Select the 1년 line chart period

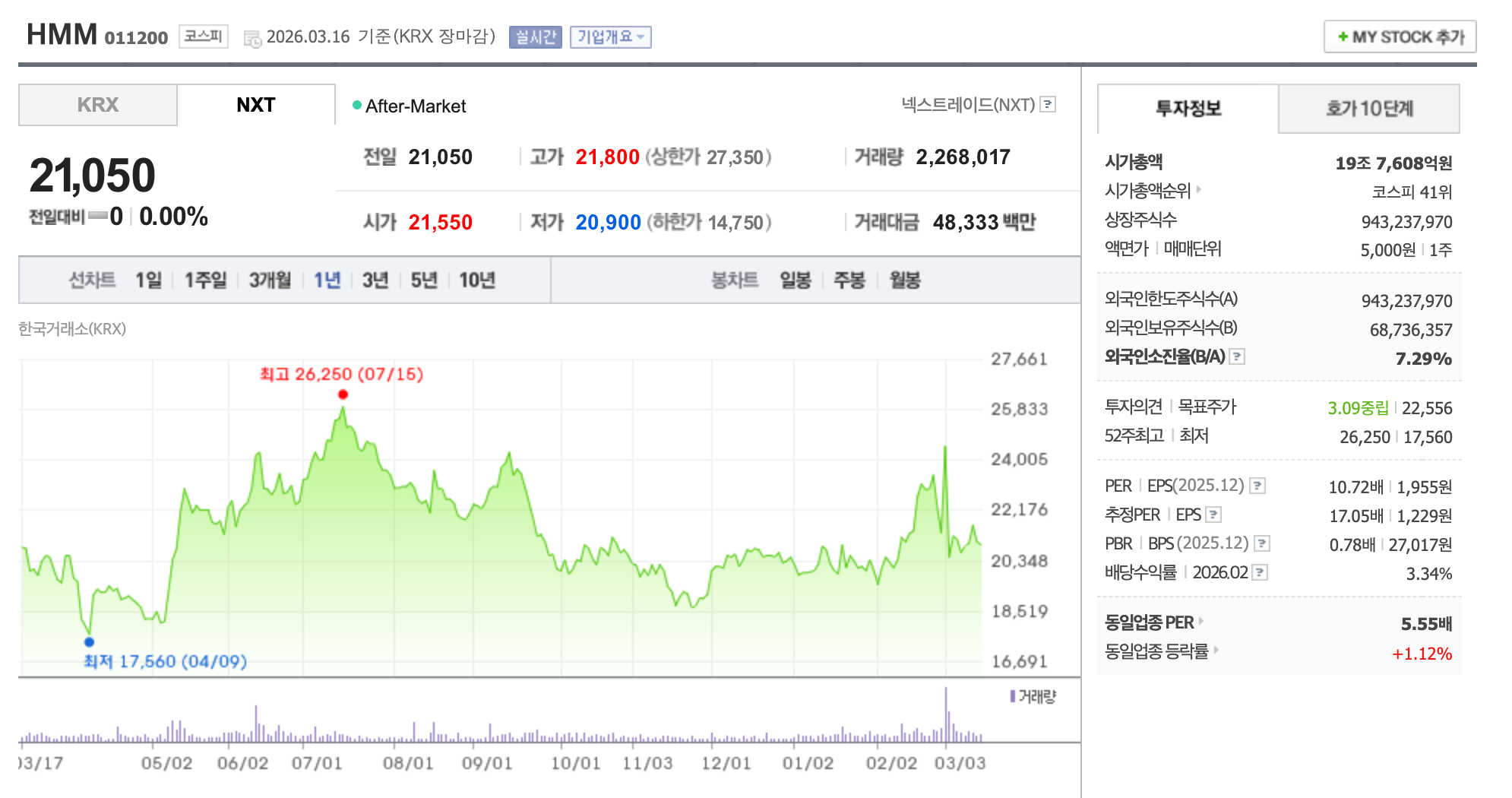pos(327,280)
